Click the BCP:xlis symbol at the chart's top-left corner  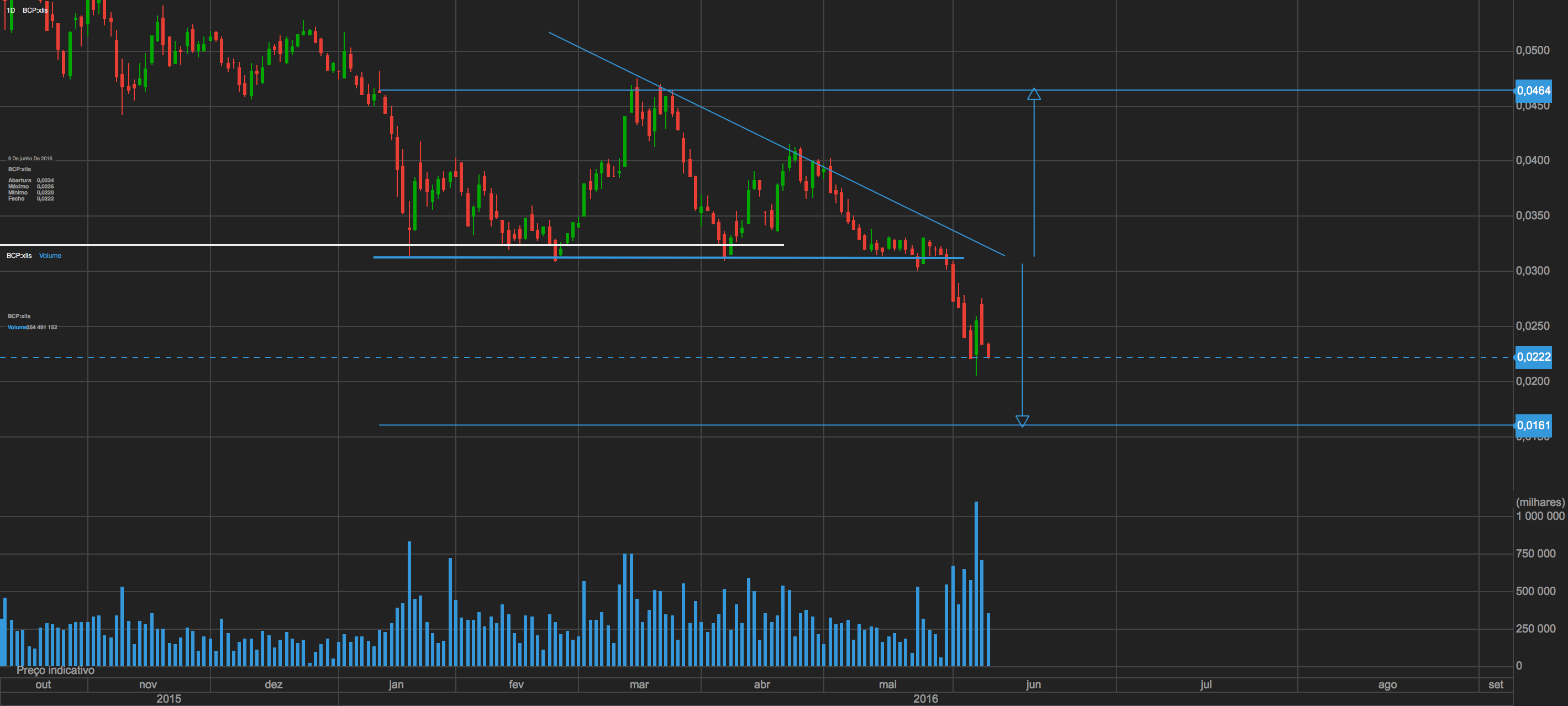(35, 10)
